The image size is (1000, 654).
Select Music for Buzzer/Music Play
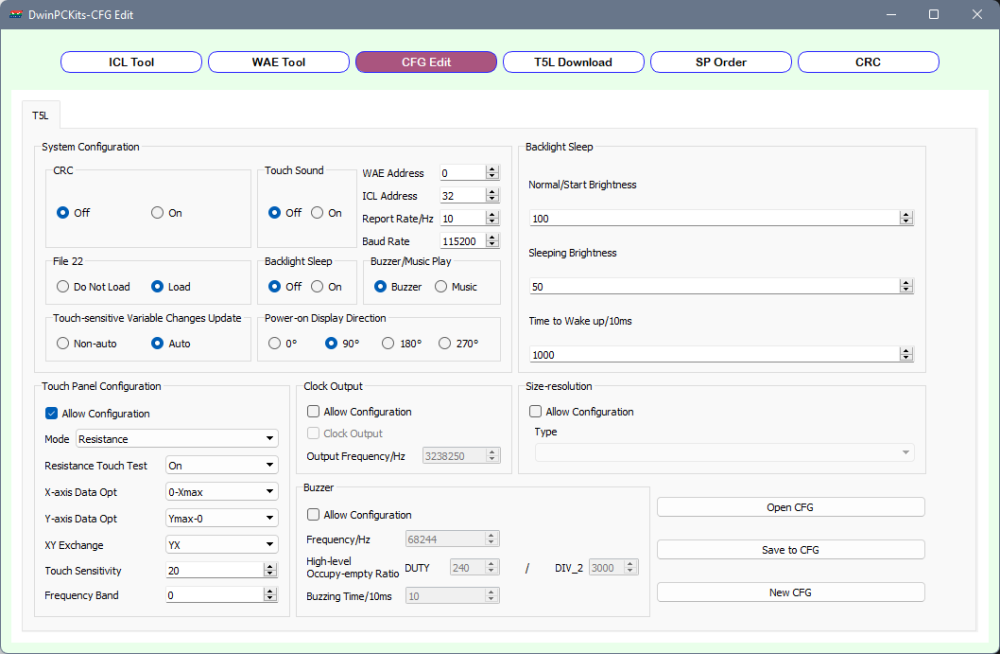[x=441, y=287]
